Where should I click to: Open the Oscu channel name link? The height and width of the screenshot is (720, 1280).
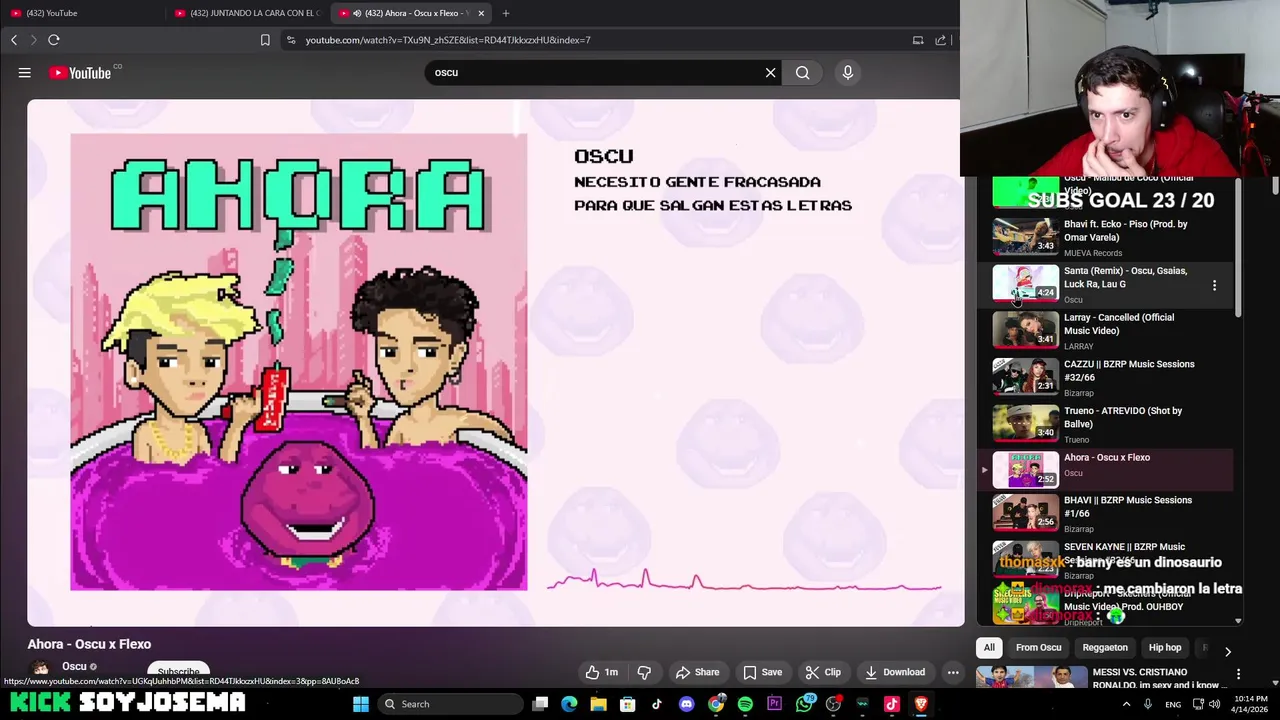point(74,666)
